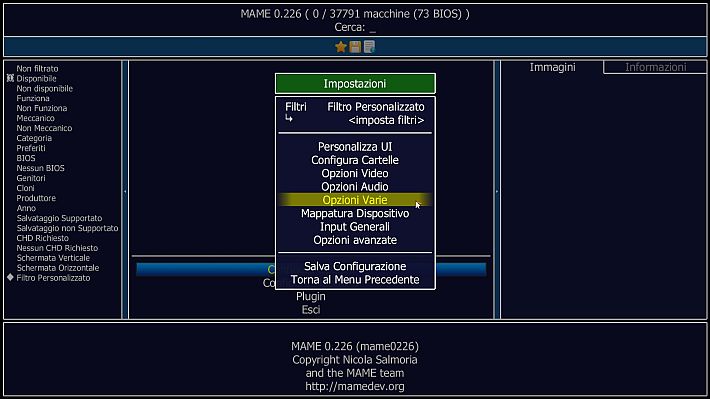This screenshot has width=710, height=399.
Task: Select the Preferiti filter in sidebar
Action: tap(31, 148)
